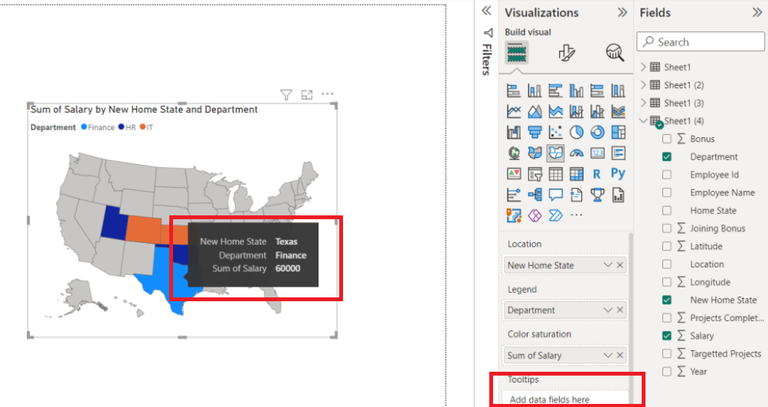768x407 pixels.
Task: Click the filter icon above the map
Action: click(x=286, y=95)
